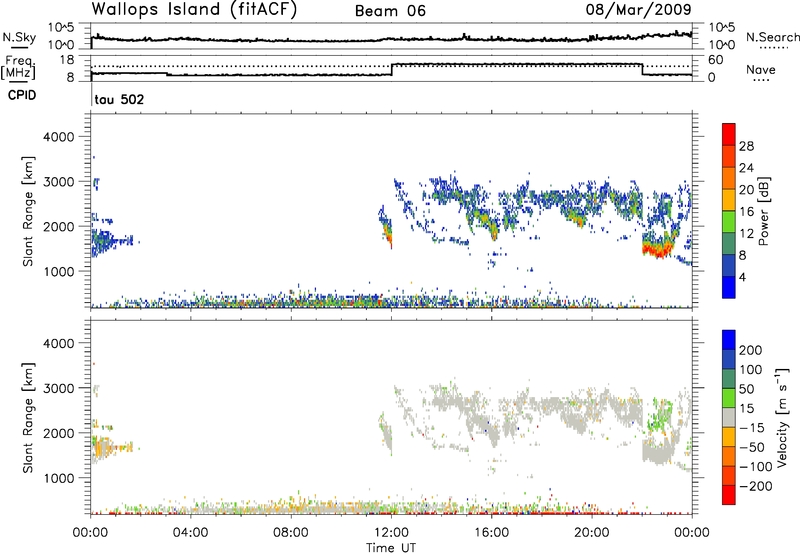Click the bottom blue Power colorbar swatch
Screen dimensions: 800x554
pyautogui.click(x=729, y=287)
